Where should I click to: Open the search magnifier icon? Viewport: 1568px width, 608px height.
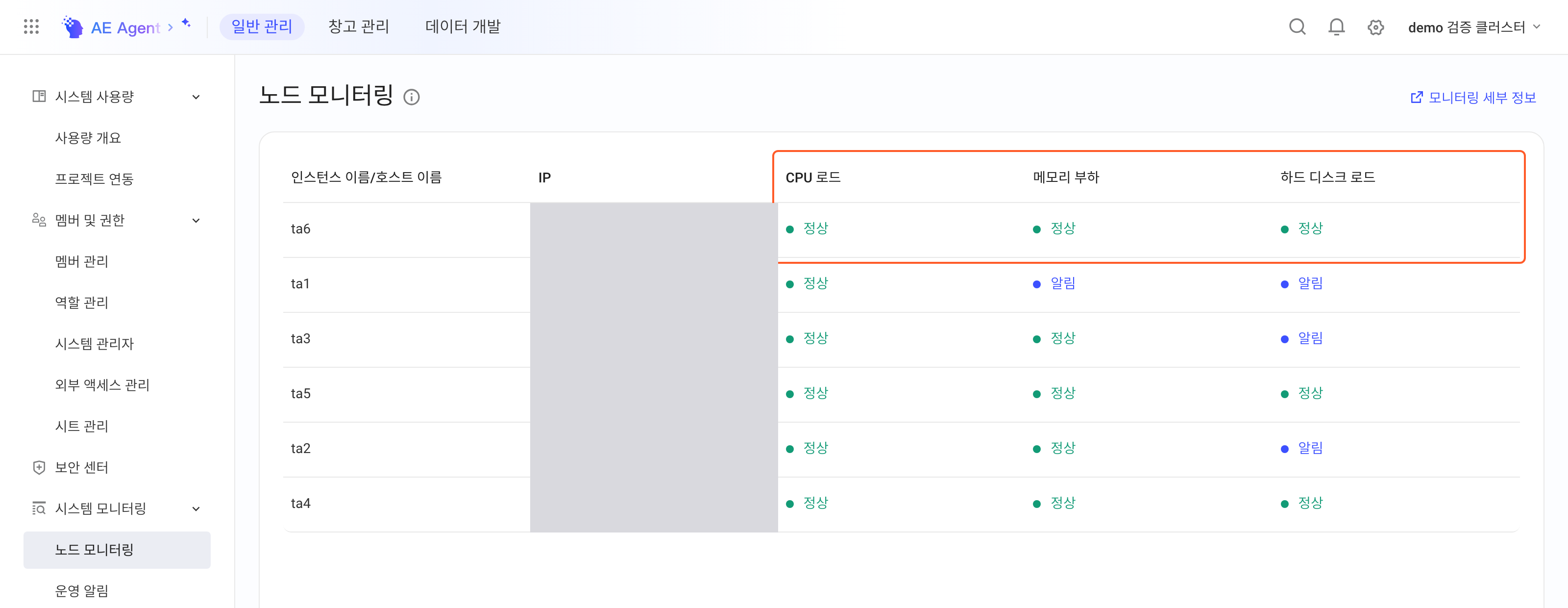[x=1297, y=27]
